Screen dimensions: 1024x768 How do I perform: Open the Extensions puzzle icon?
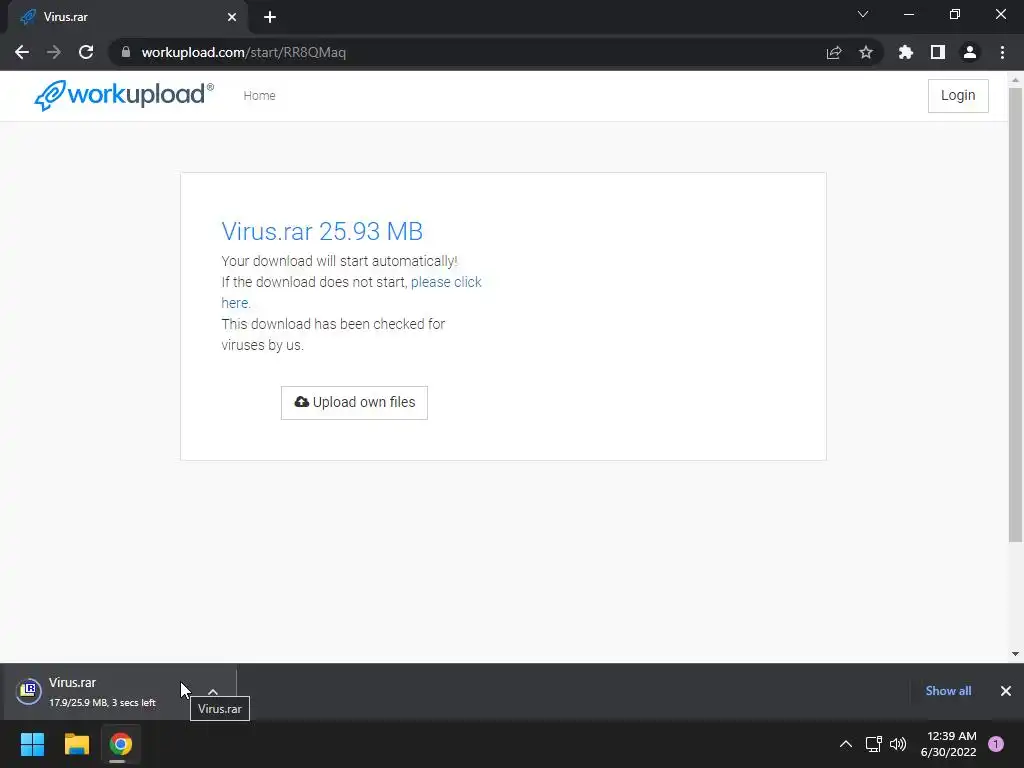pos(906,52)
